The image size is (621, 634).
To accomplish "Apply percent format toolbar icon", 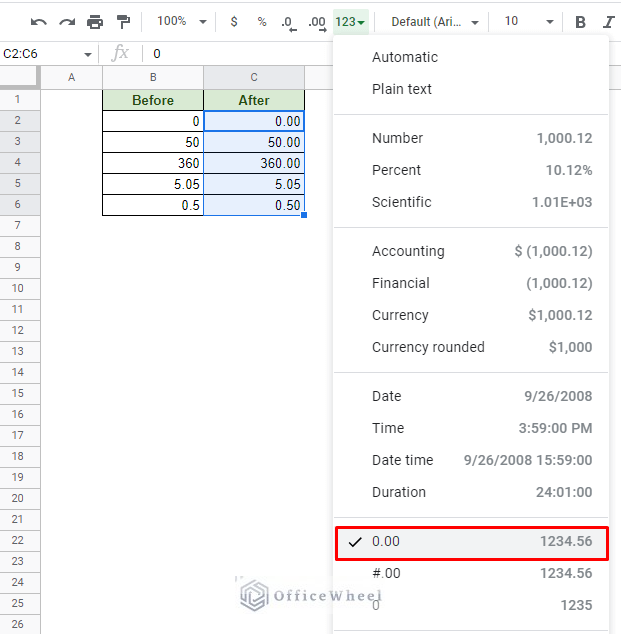I will pyautogui.click(x=262, y=21).
